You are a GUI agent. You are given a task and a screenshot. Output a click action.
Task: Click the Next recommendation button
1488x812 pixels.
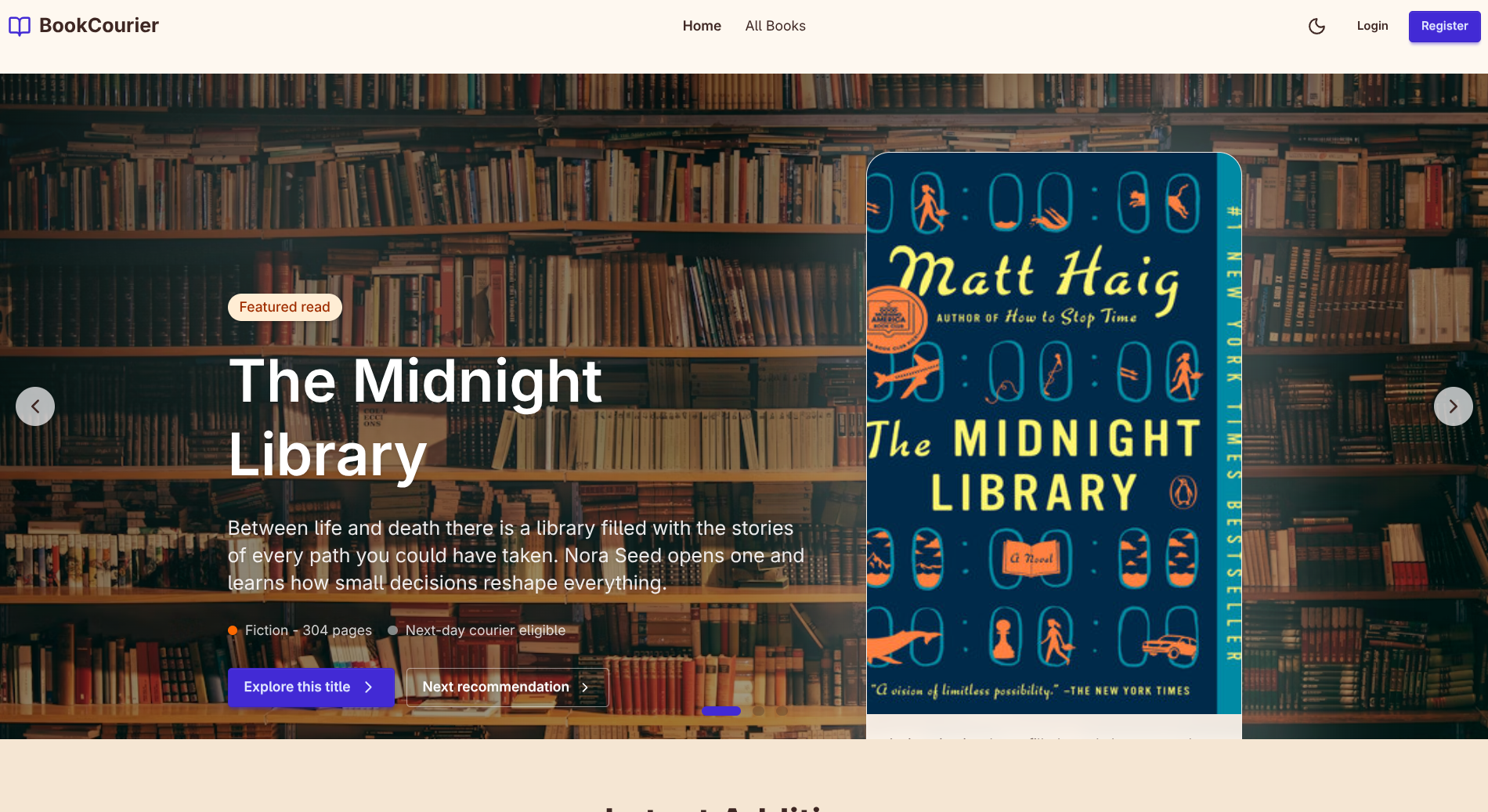point(507,687)
